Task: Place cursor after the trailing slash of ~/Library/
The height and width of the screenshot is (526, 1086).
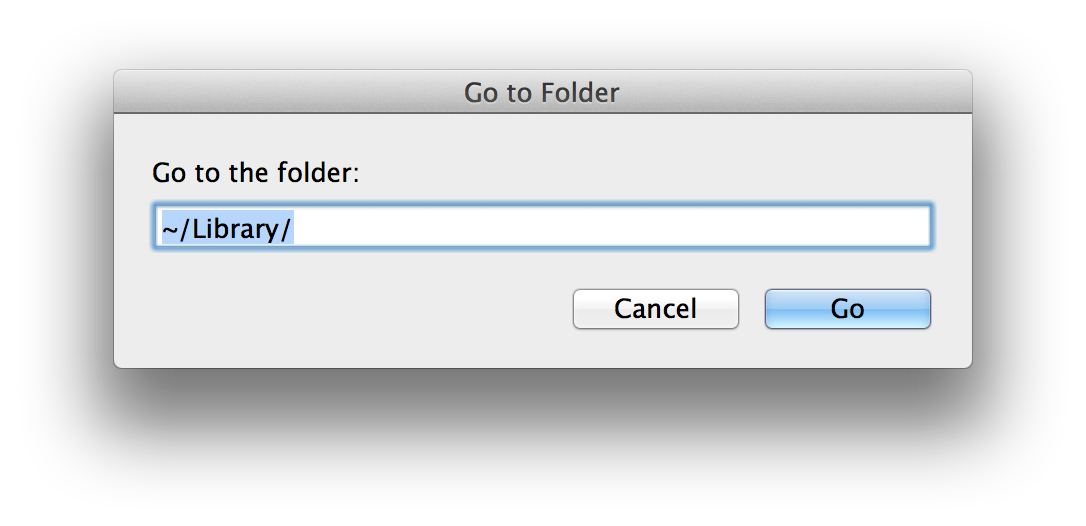Action: coord(293,229)
